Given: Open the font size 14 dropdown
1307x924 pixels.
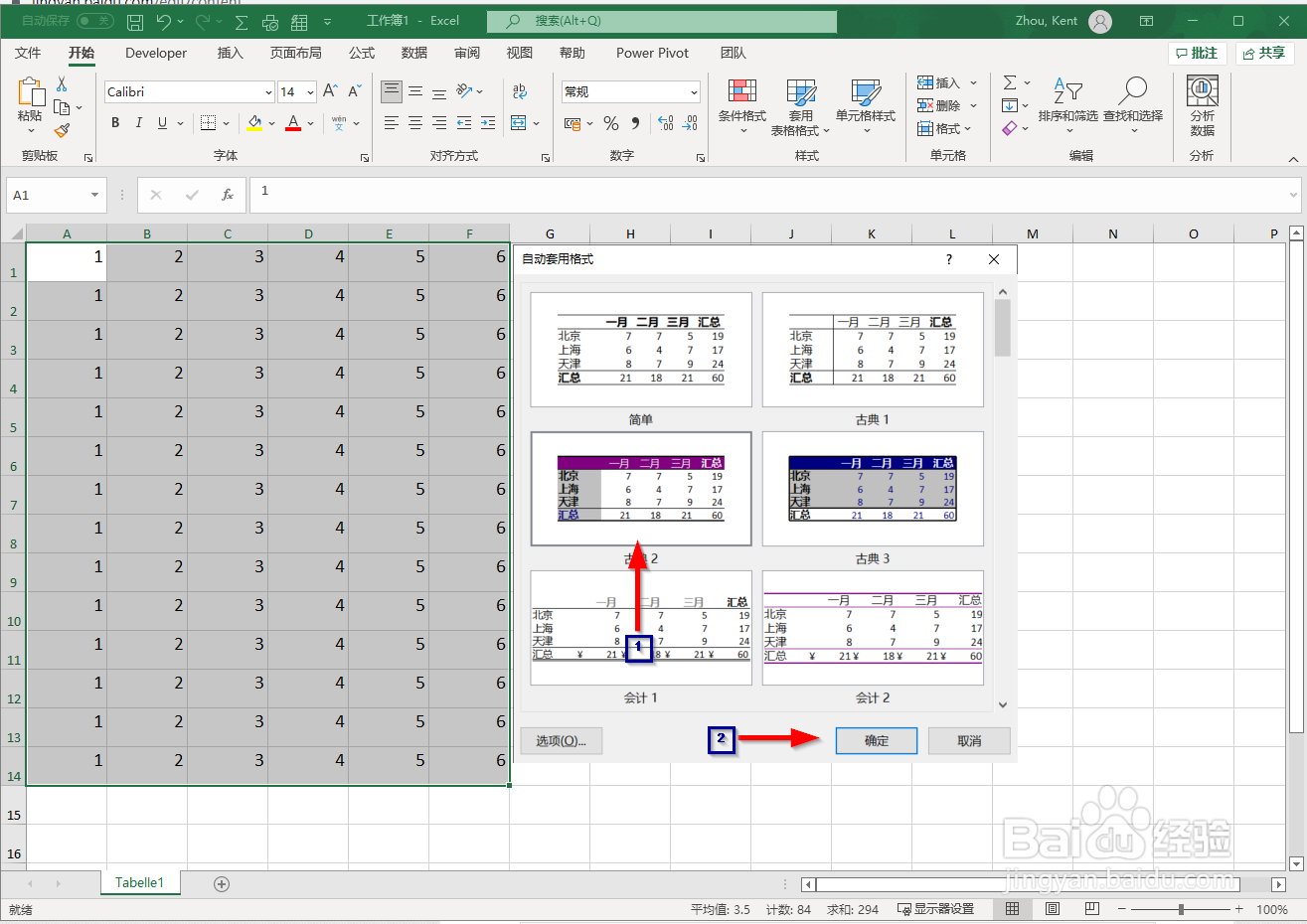Looking at the screenshot, I should point(310,92).
